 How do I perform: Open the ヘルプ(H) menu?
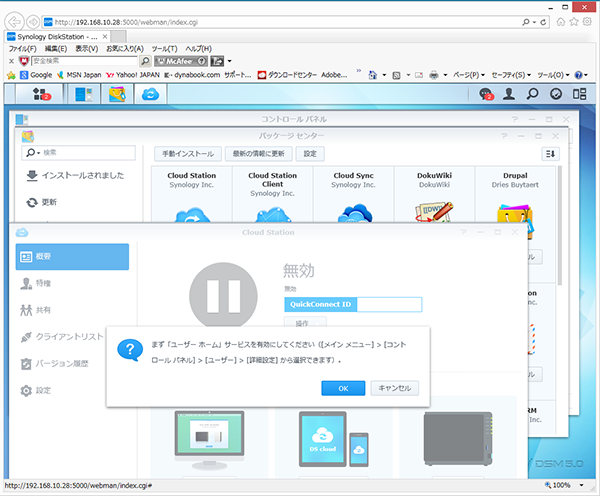[x=198, y=49]
